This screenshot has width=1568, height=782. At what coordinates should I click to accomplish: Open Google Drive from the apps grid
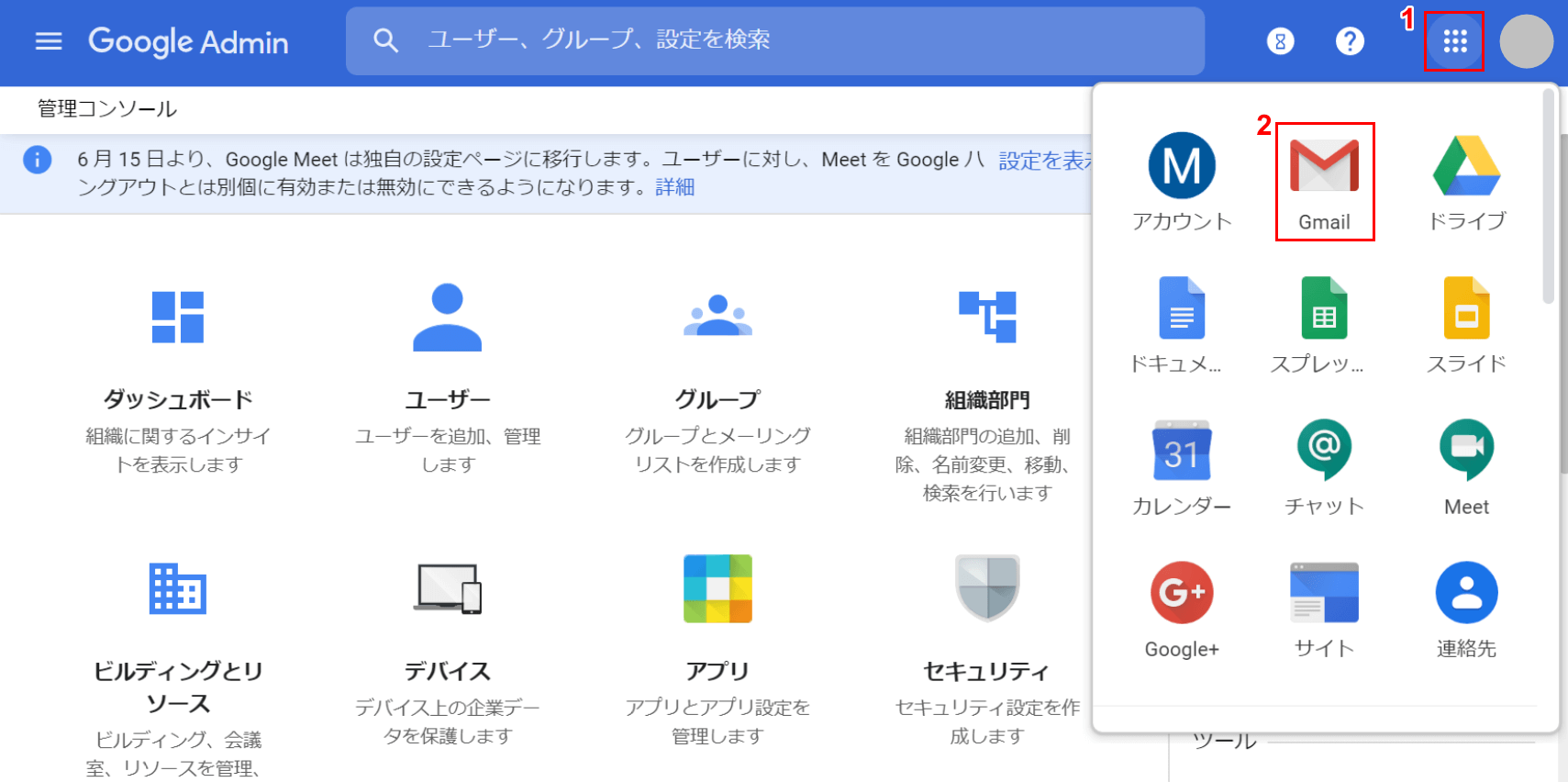coord(1466,181)
